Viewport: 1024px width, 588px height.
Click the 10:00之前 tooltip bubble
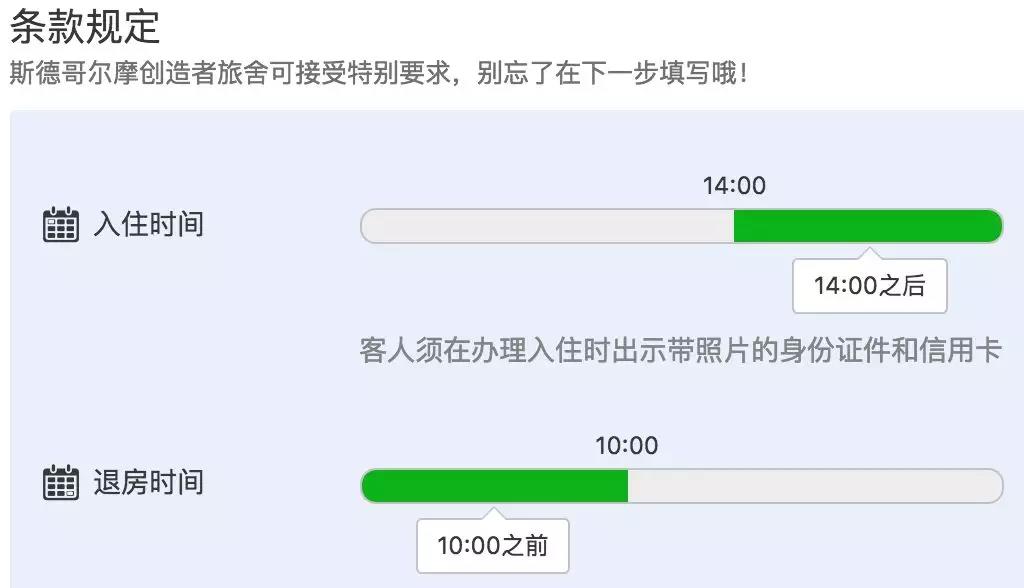492,545
